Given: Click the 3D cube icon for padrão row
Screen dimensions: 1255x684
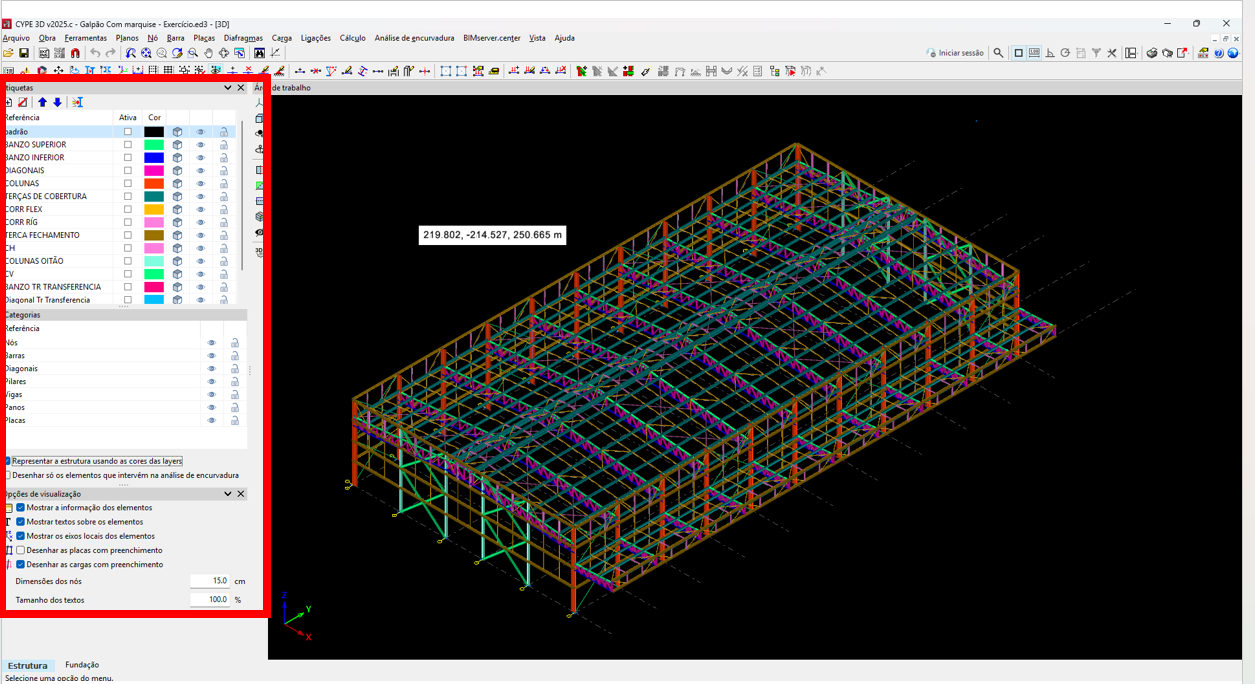Looking at the screenshot, I should [x=177, y=132].
